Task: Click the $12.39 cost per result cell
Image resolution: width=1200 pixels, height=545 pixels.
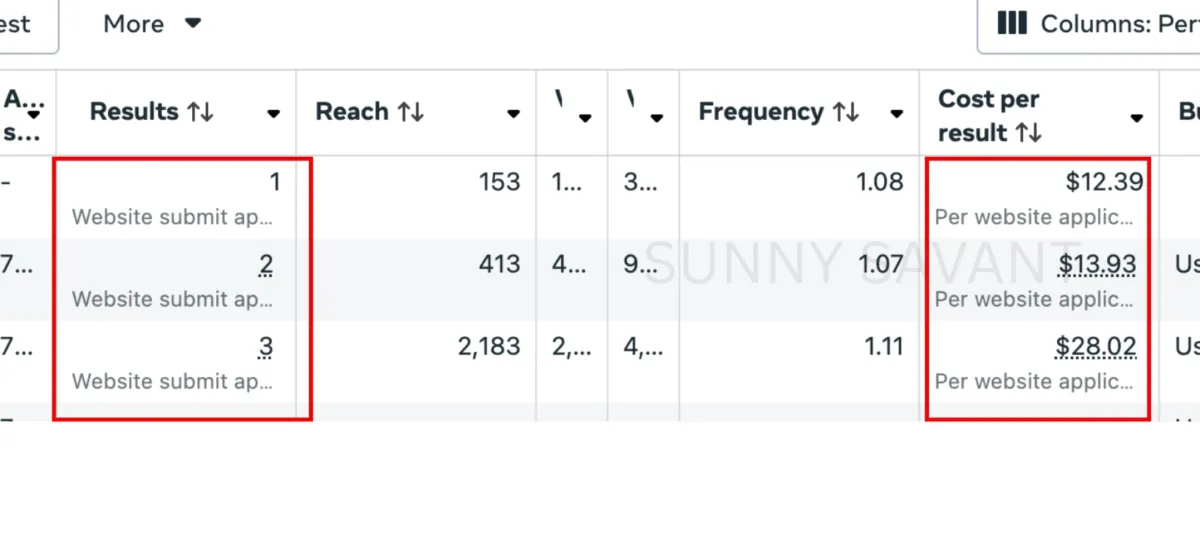Action: click(x=1104, y=182)
